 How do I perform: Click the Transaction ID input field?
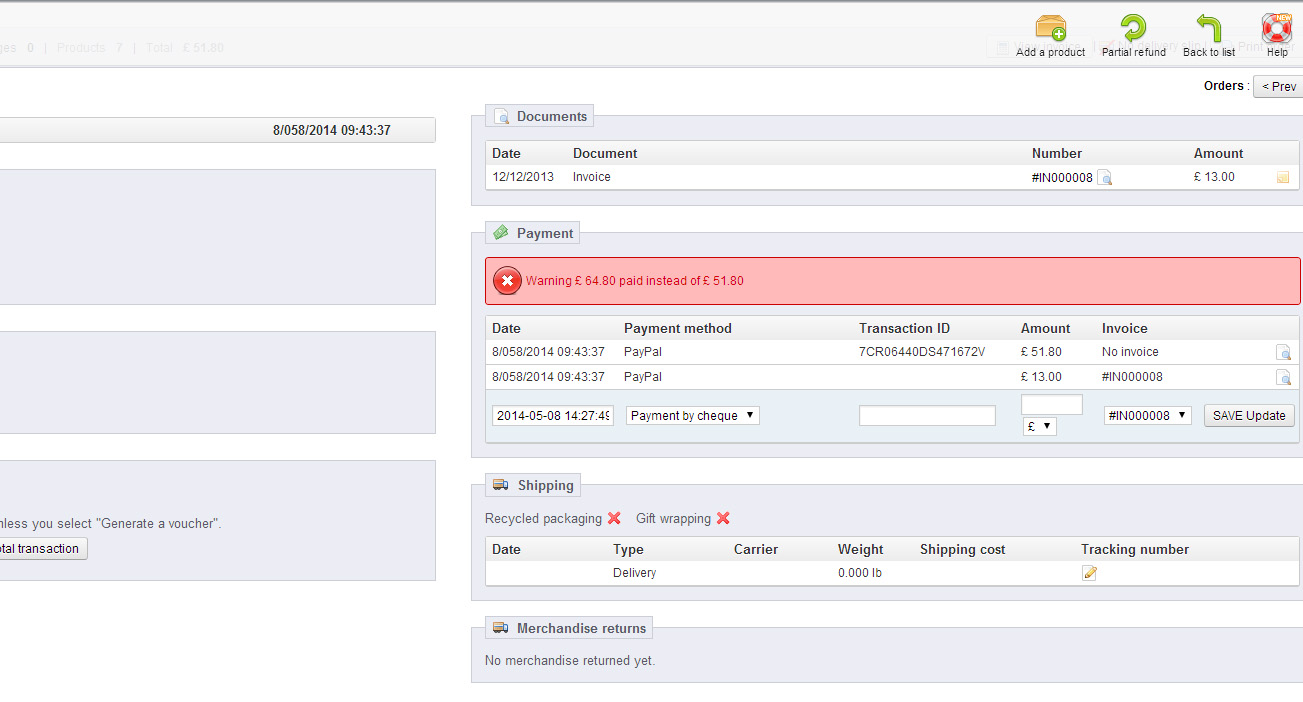click(x=927, y=415)
